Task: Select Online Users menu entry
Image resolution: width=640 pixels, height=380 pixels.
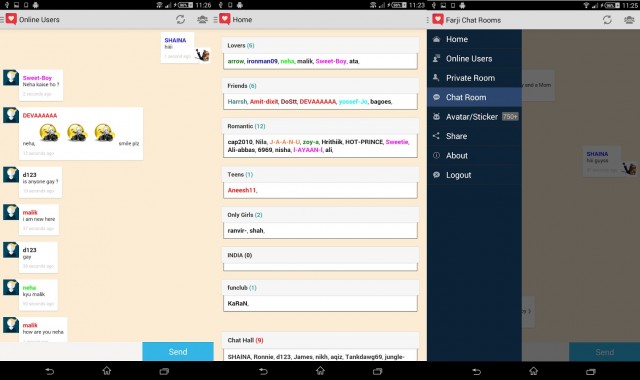Action: 474,59
